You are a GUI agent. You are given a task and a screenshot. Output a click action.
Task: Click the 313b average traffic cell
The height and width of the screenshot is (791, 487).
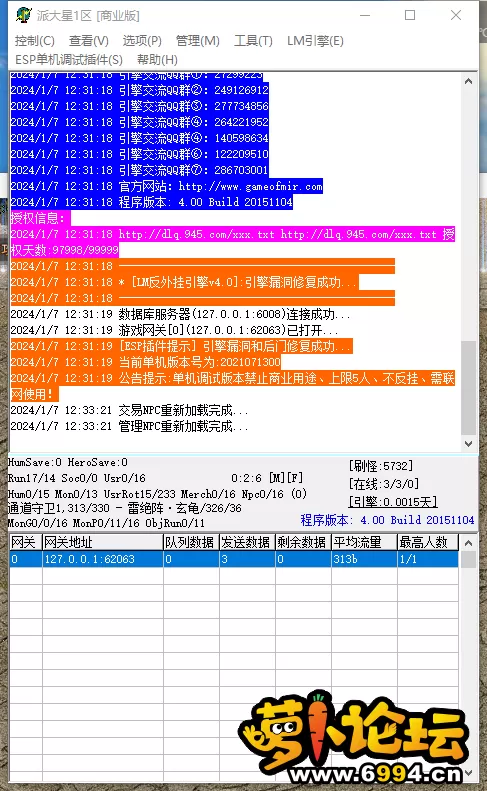[x=364, y=559]
